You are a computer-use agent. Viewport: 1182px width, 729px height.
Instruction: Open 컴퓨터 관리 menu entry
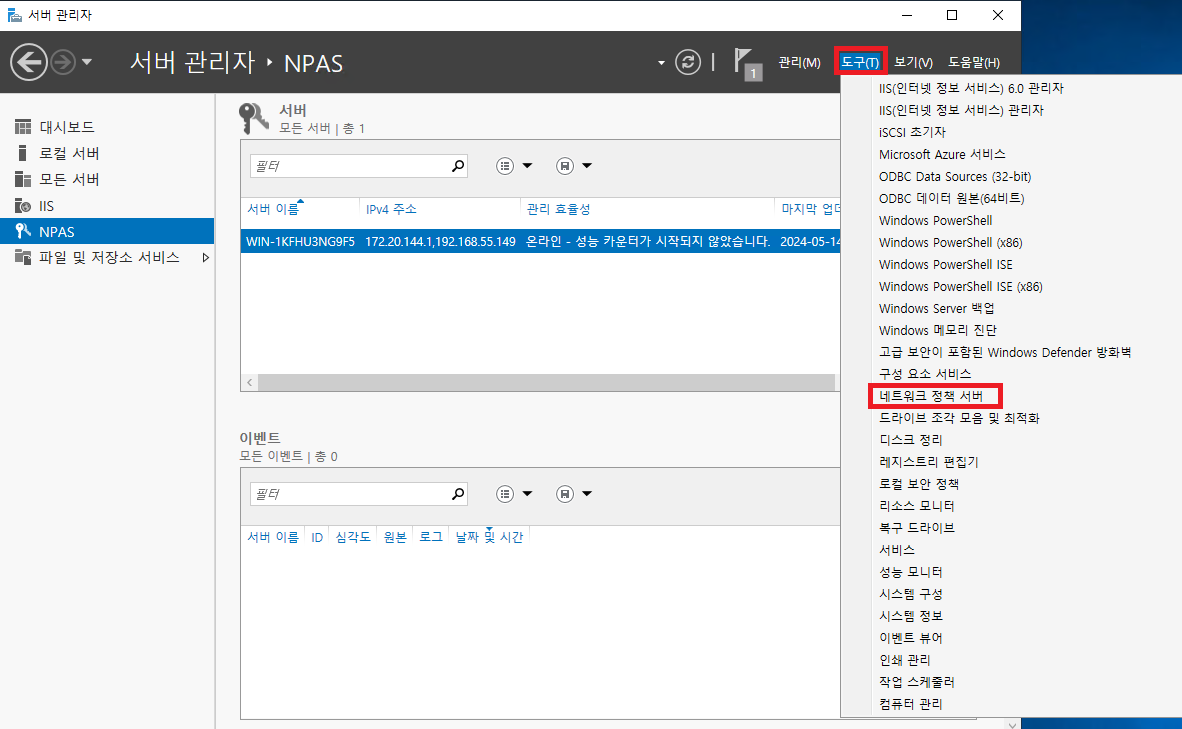tap(911, 703)
